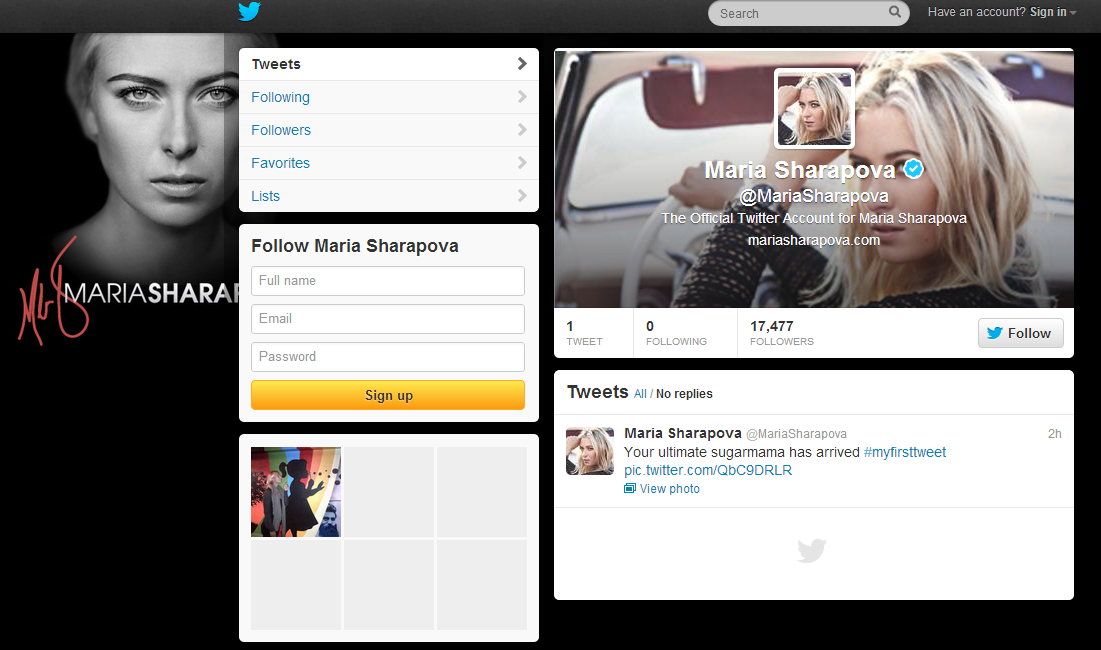
Task: Expand the Tweets row chevron
Action: tap(522, 64)
